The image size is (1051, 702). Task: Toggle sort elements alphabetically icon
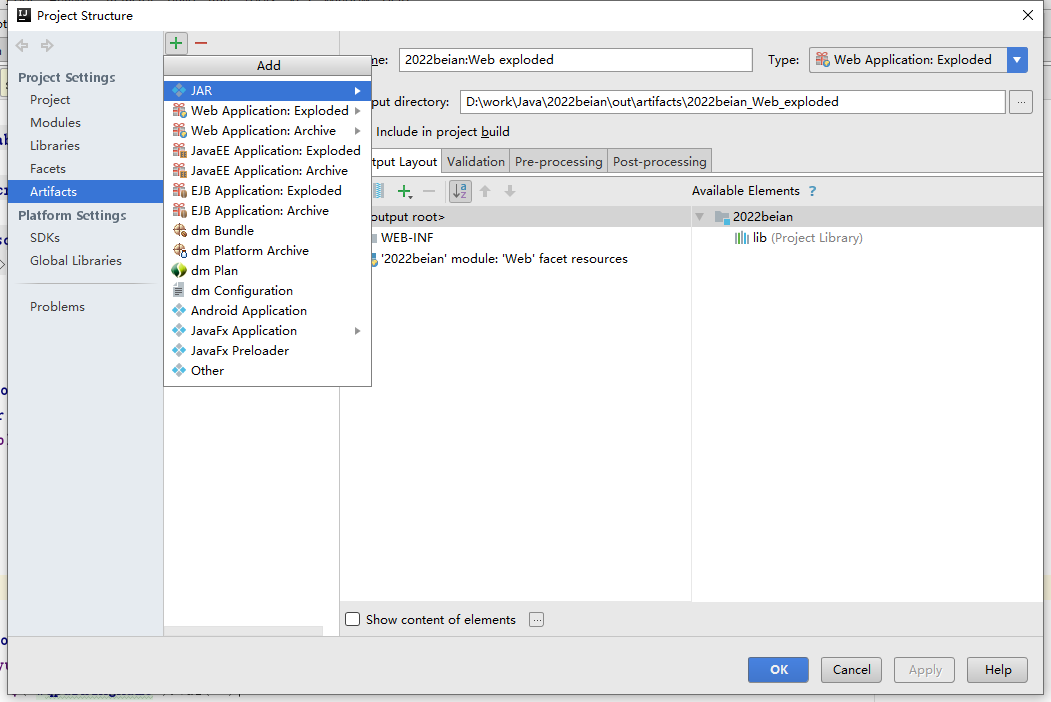click(x=460, y=191)
